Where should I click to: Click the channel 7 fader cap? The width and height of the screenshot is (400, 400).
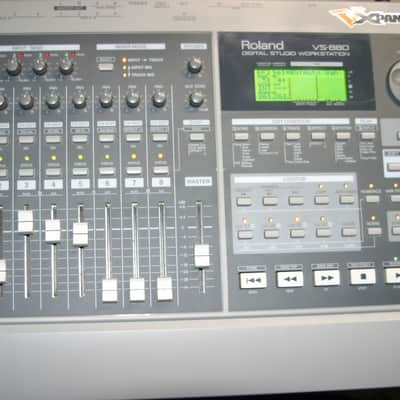click(x=137, y=289)
